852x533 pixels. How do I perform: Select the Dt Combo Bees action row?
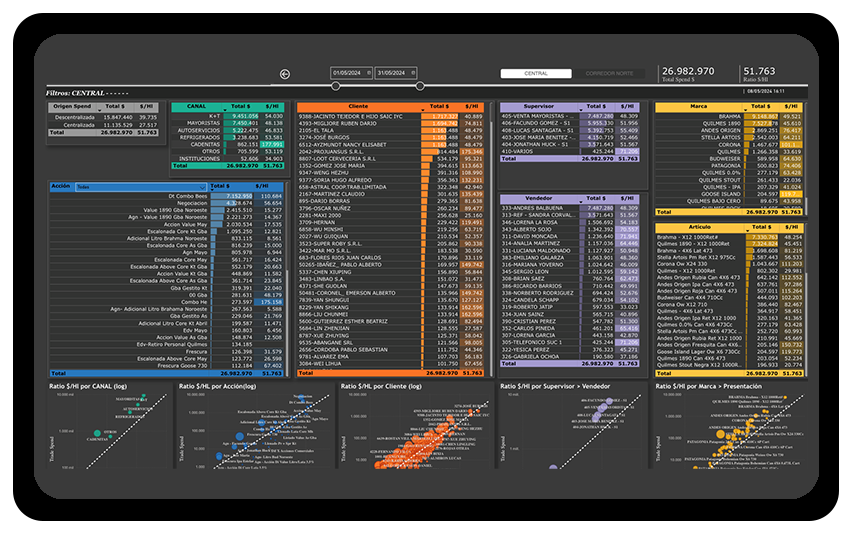coord(166,196)
